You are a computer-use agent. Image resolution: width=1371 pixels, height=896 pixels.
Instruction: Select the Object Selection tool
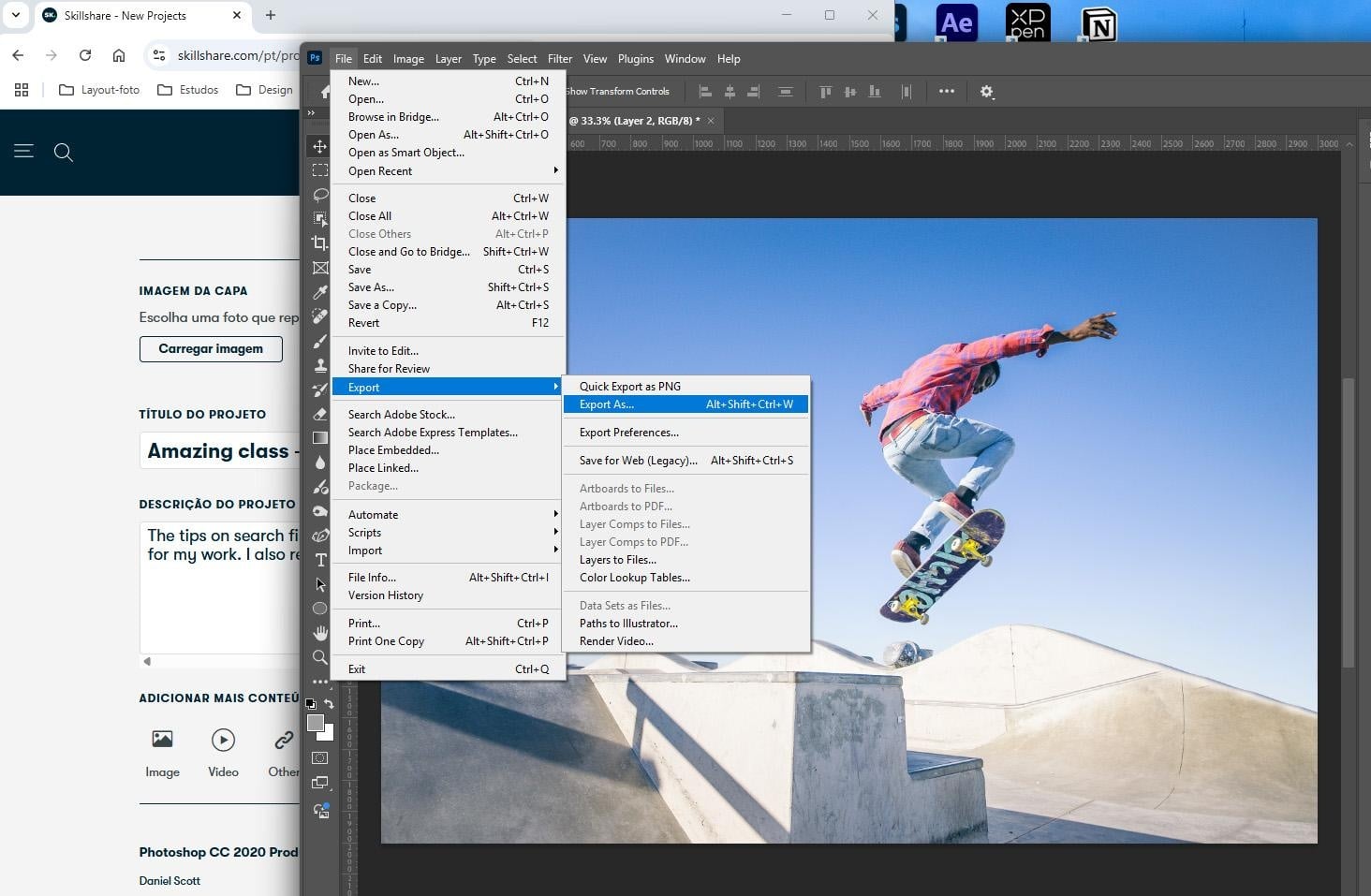pyautogui.click(x=320, y=219)
